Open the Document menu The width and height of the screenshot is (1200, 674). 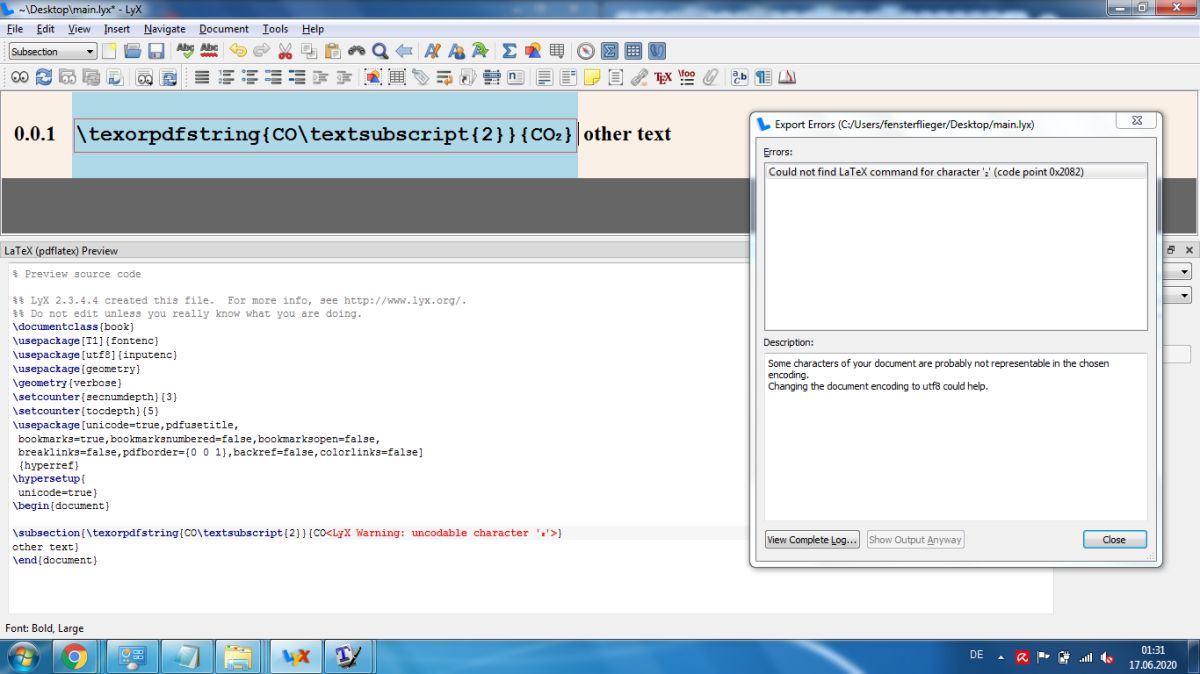pyautogui.click(x=225, y=29)
